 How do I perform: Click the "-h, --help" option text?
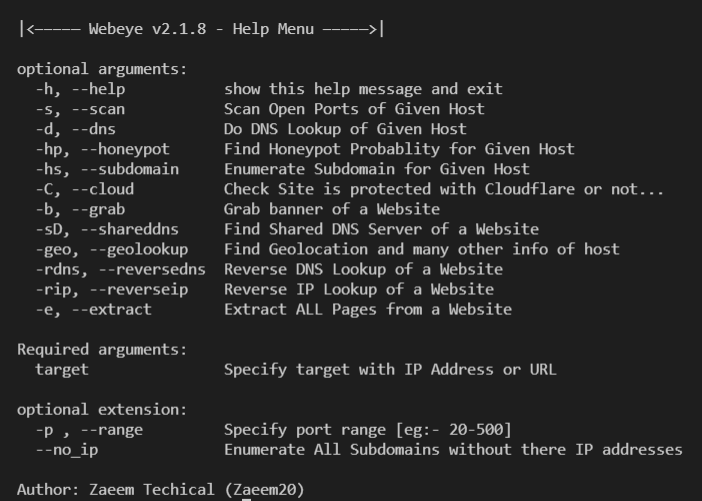[x=80, y=89]
